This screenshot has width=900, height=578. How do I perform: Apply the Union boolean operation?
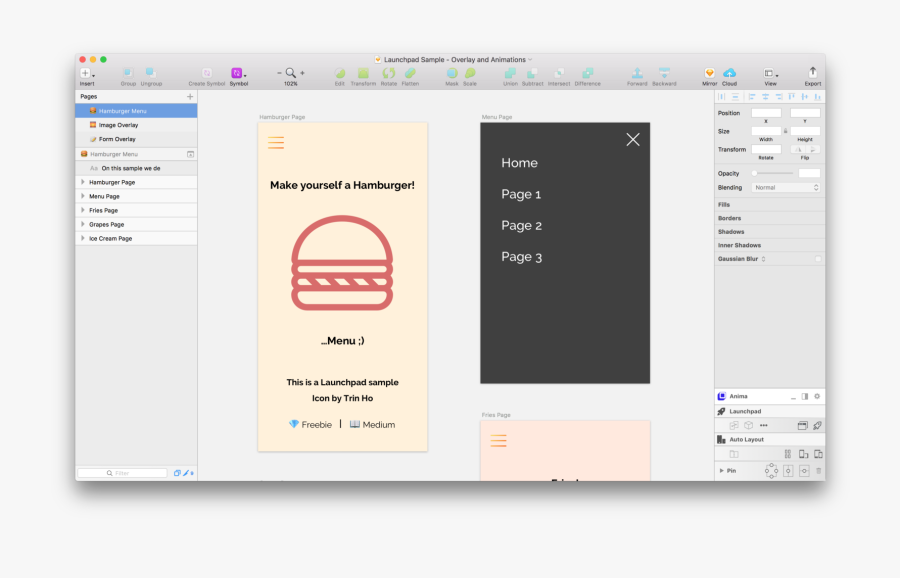[x=510, y=73]
